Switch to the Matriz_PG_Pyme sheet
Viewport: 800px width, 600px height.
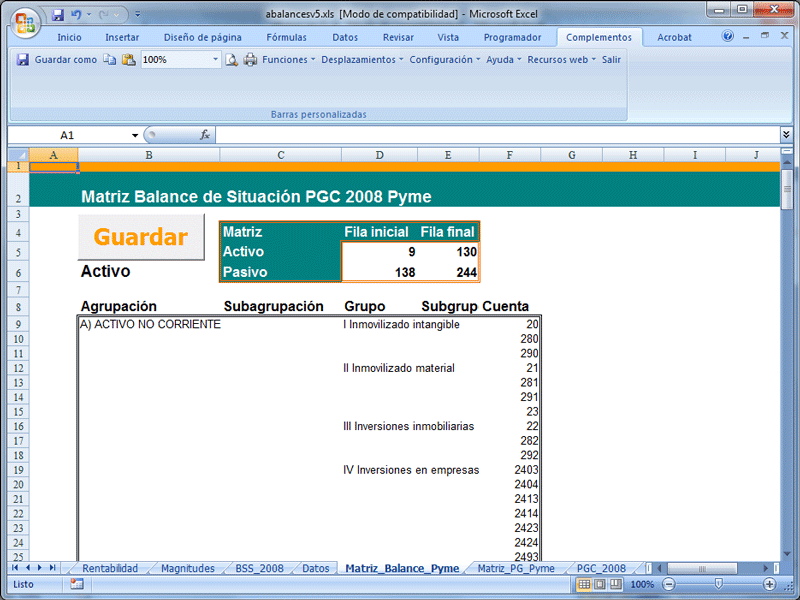point(516,568)
